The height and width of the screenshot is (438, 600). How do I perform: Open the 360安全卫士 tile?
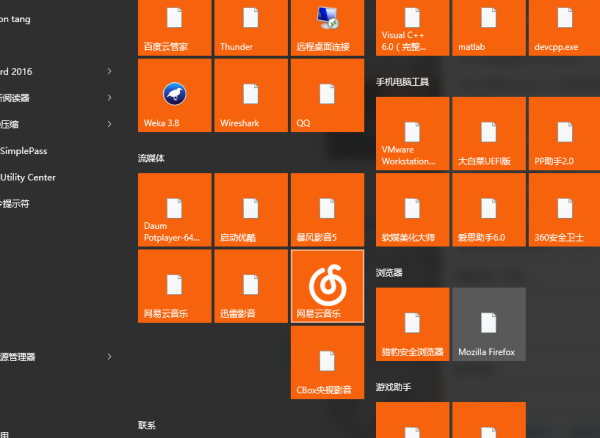tap(564, 210)
